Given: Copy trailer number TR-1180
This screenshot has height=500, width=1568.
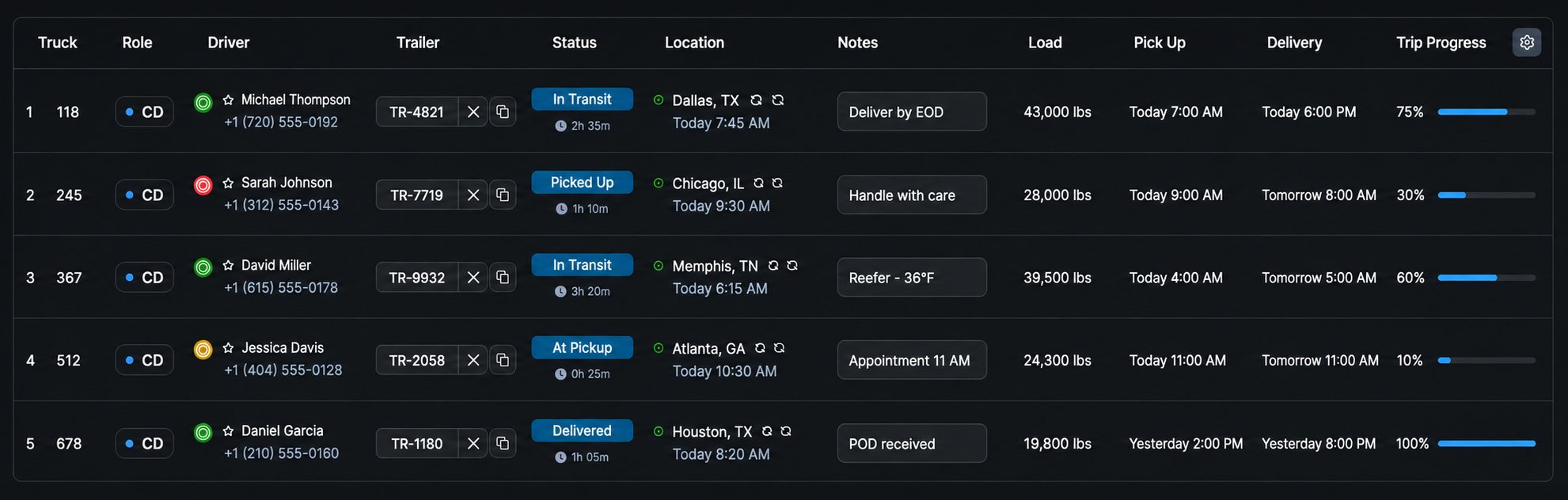Looking at the screenshot, I should pyautogui.click(x=503, y=443).
